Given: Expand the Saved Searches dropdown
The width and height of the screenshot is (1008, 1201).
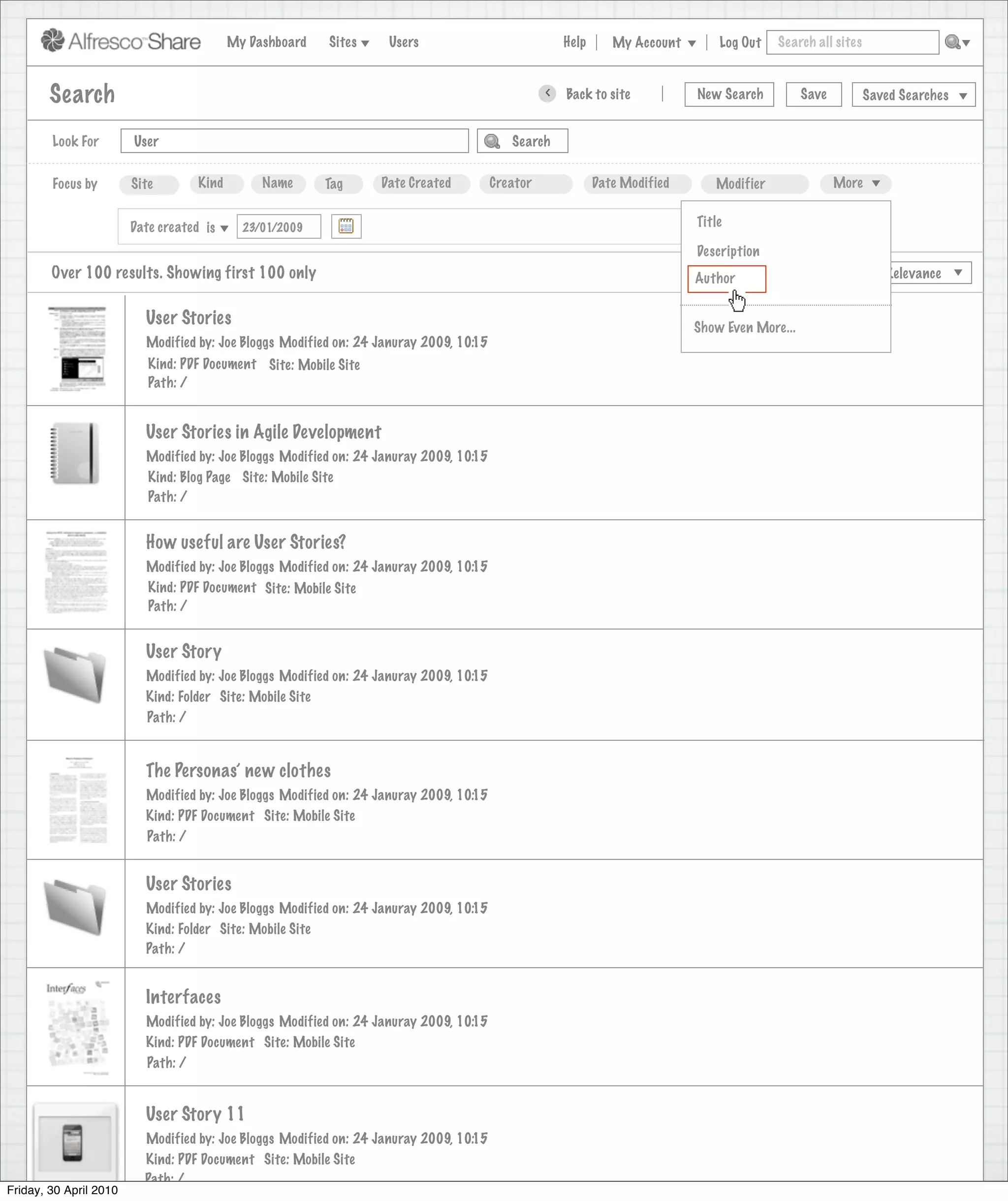Looking at the screenshot, I should pos(913,95).
